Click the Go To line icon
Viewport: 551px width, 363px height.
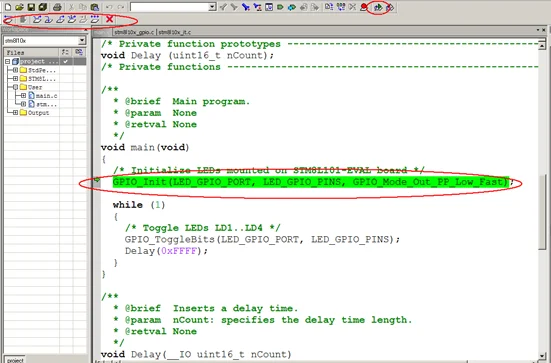coord(269,7)
